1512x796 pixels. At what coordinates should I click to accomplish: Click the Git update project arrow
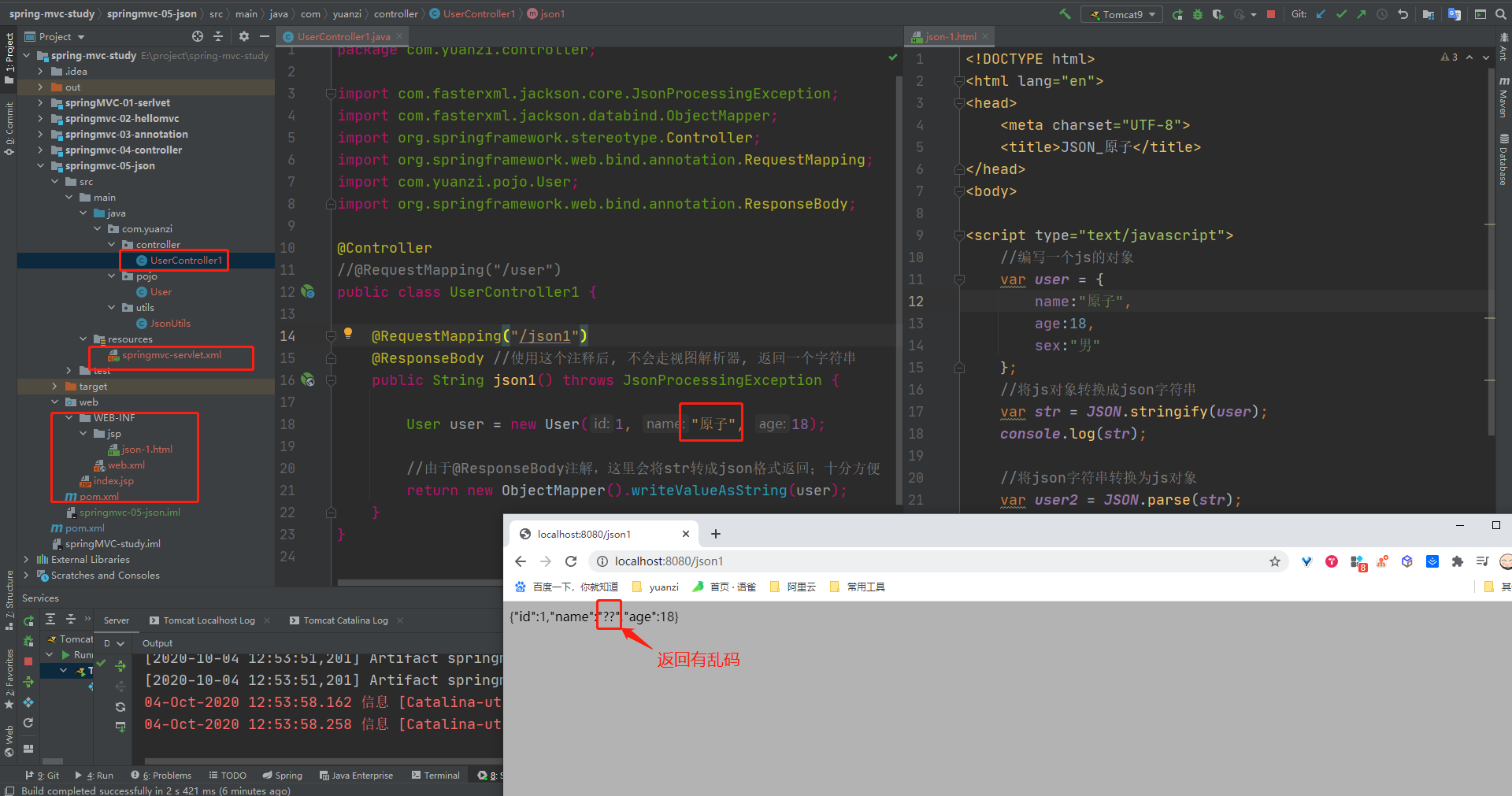click(x=1321, y=14)
